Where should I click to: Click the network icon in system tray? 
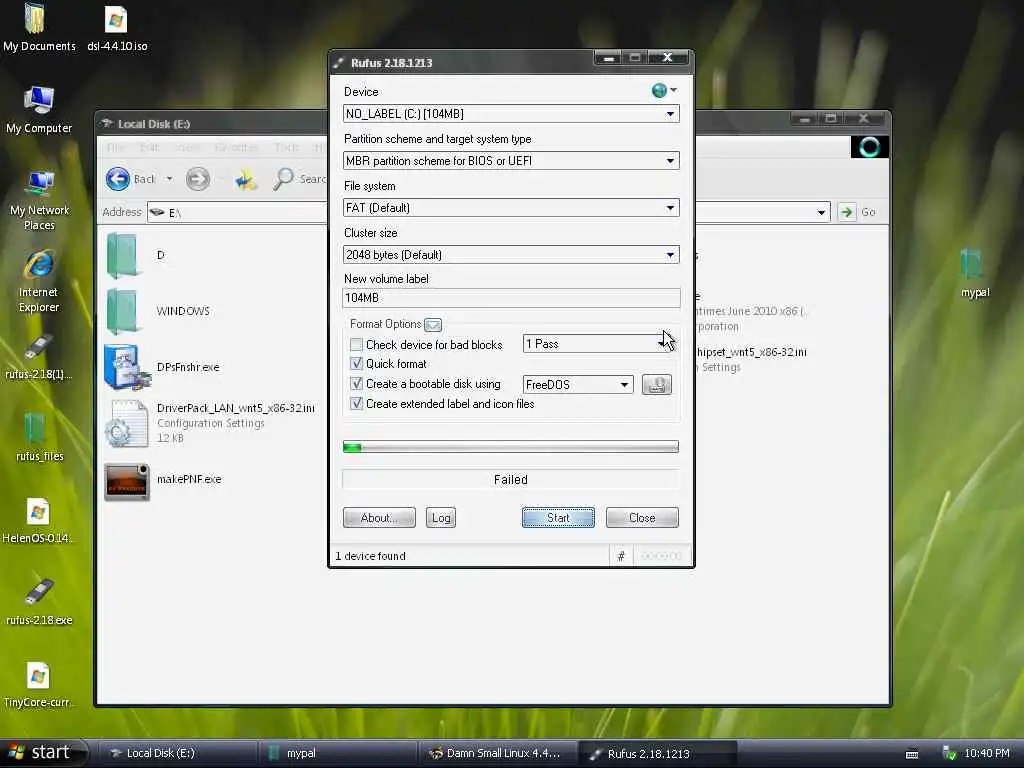coord(950,754)
